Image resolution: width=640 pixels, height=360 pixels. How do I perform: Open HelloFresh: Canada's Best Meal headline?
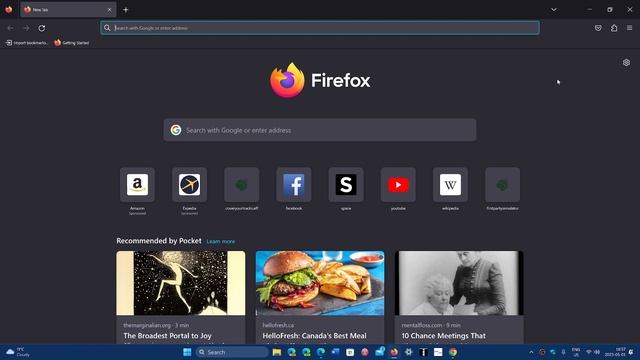click(x=314, y=336)
